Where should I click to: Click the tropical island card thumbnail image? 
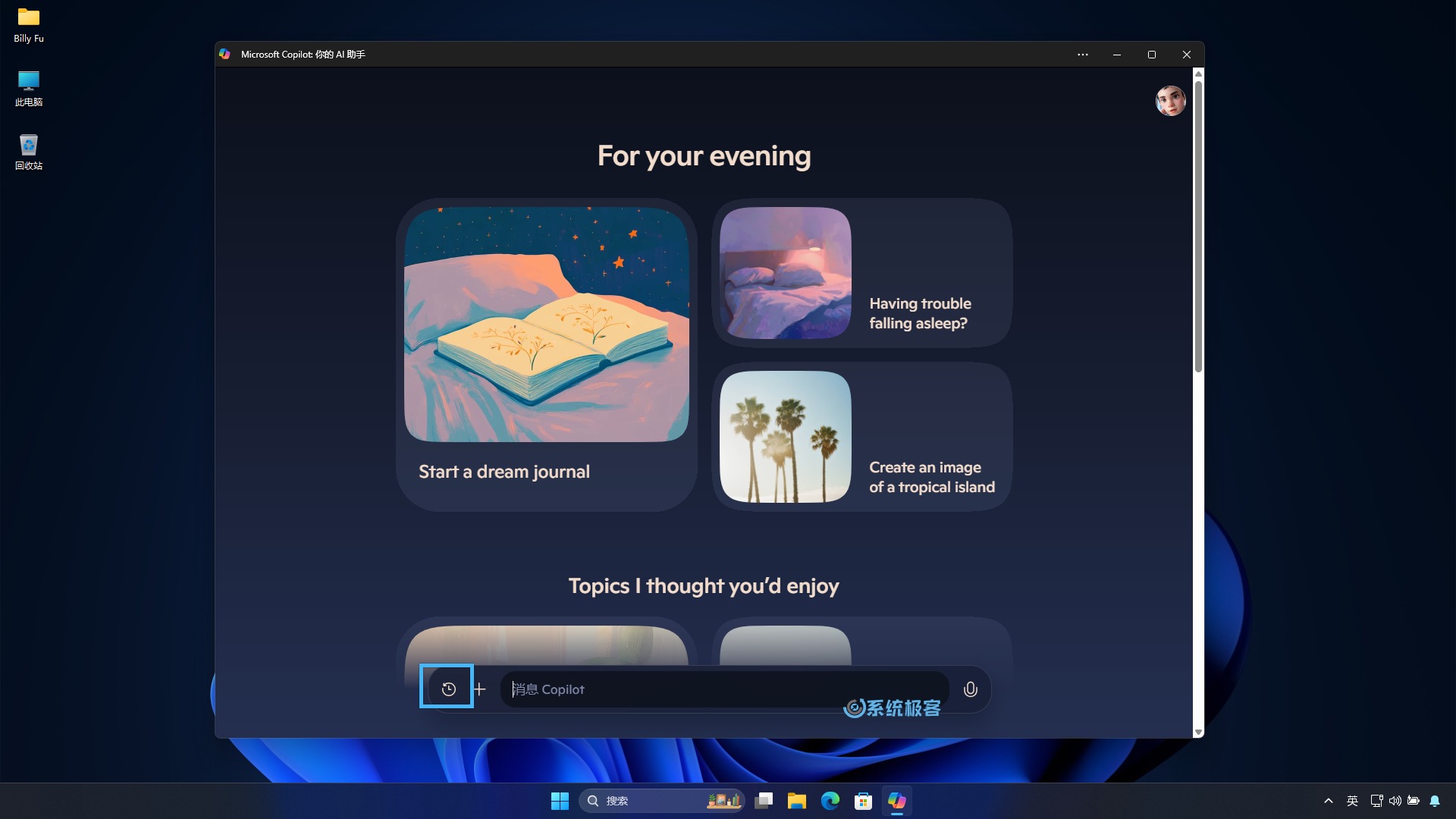tap(785, 436)
